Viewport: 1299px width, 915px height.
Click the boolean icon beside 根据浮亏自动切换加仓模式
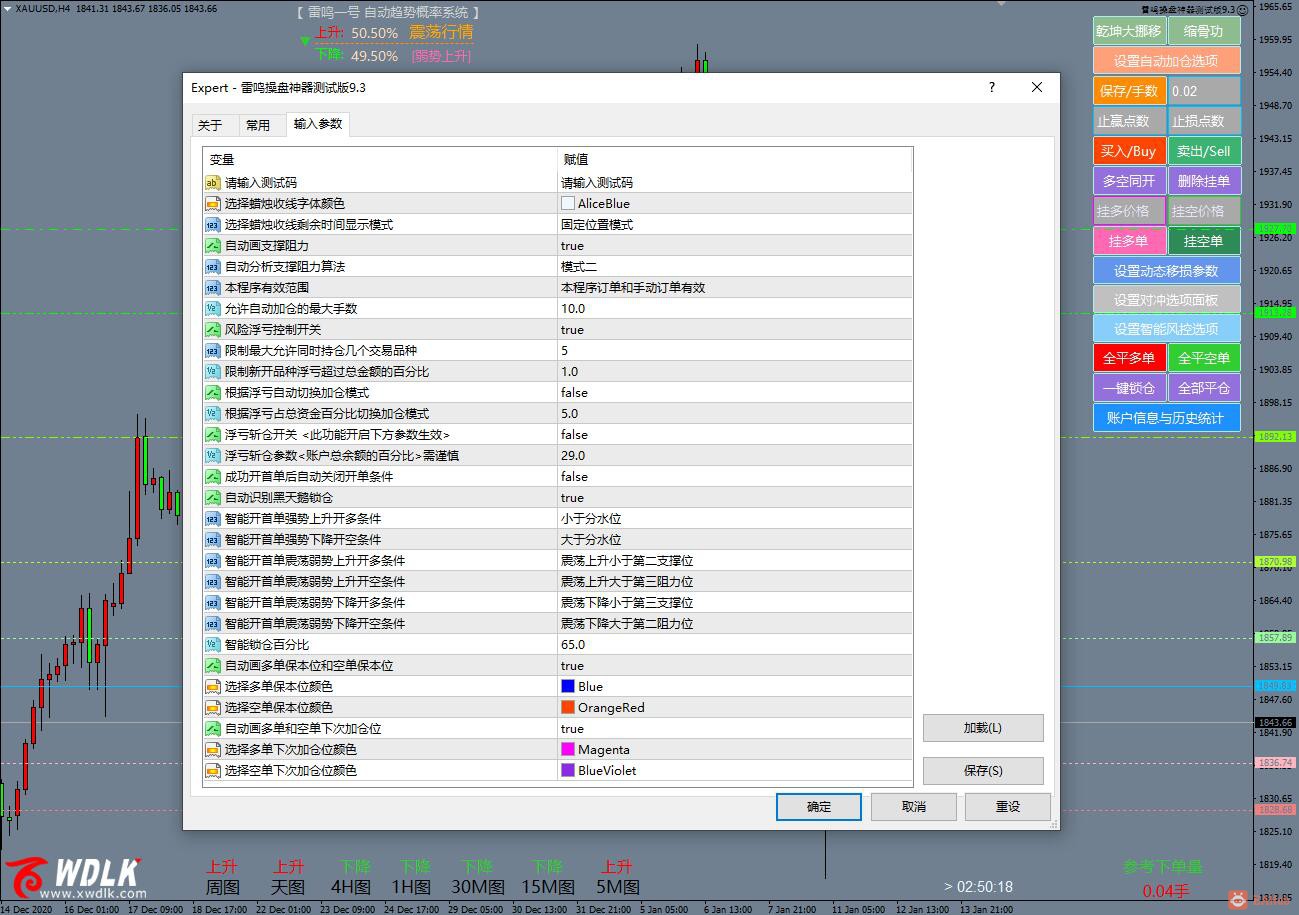tap(212, 393)
